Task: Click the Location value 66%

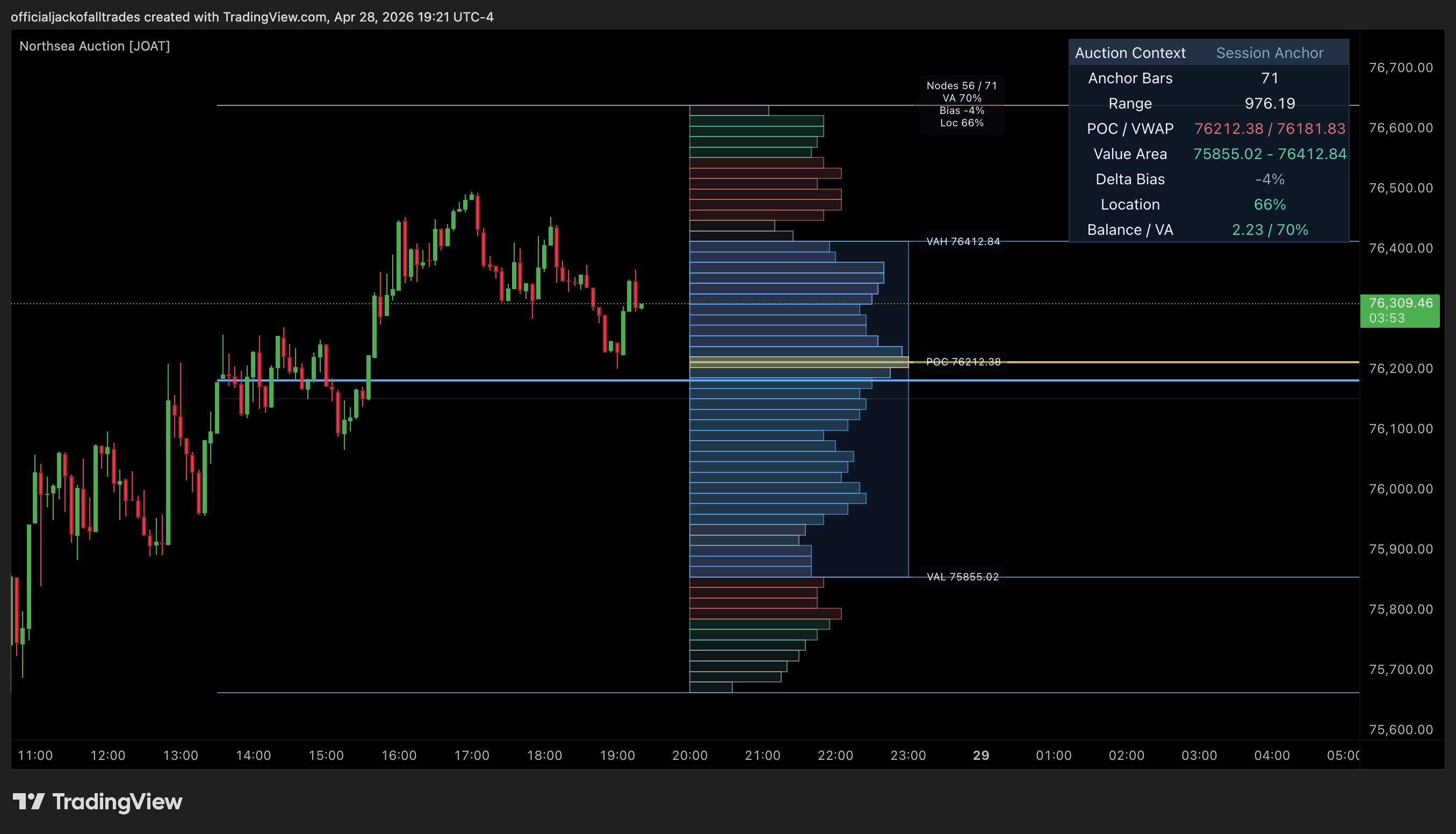Action: (x=1270, y=204)
